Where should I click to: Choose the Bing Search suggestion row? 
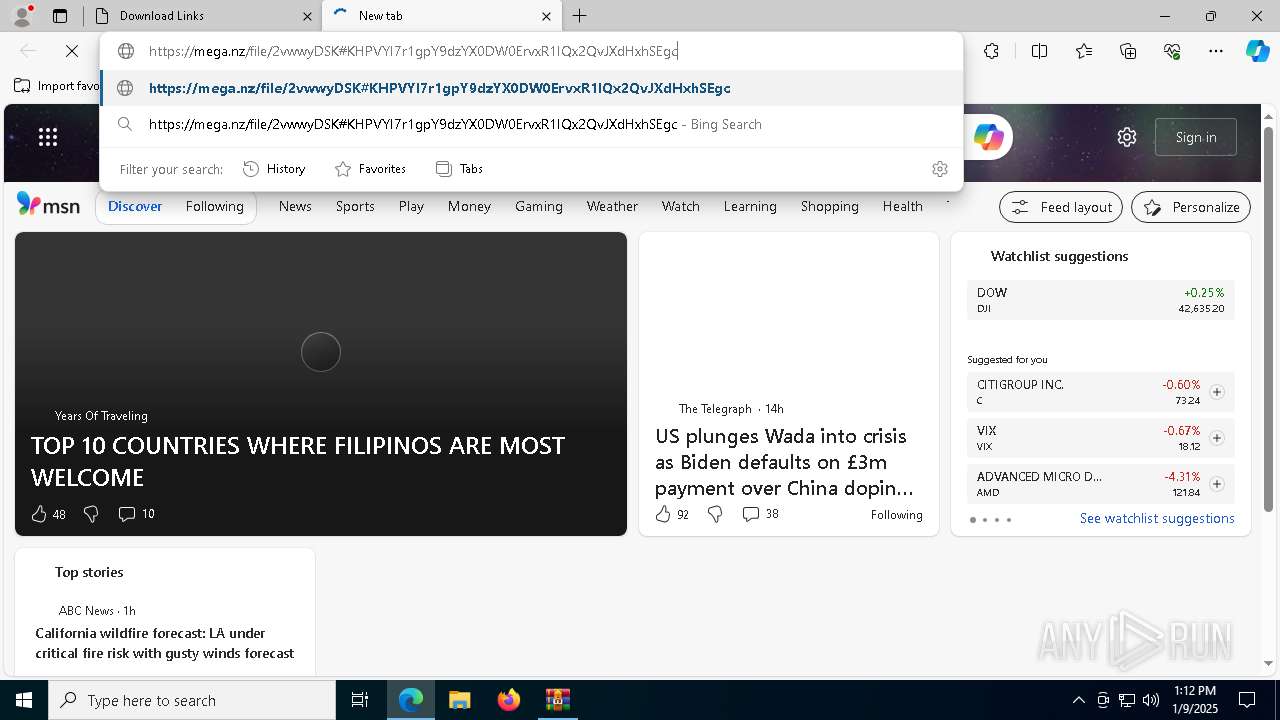tap(531, 124)
